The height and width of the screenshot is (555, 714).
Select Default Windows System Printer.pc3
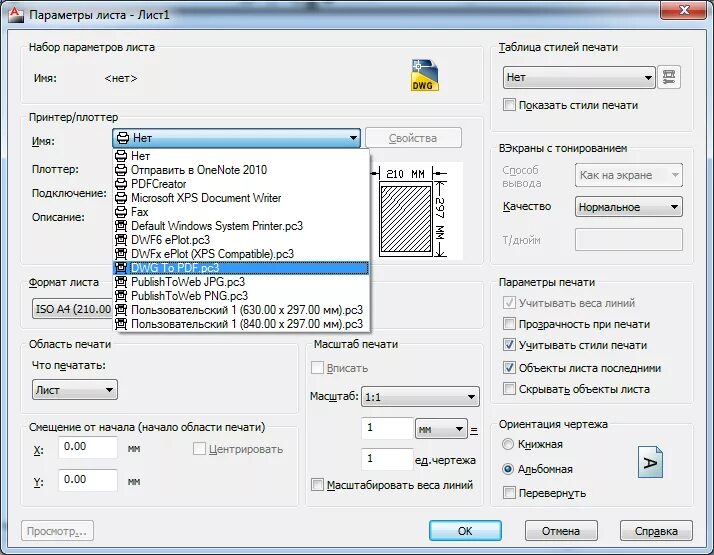[x=241, y=226]
